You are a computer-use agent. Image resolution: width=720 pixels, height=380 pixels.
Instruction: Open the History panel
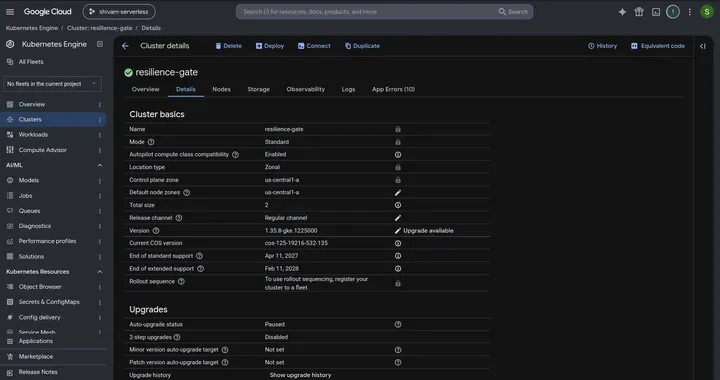pos(602,46)
